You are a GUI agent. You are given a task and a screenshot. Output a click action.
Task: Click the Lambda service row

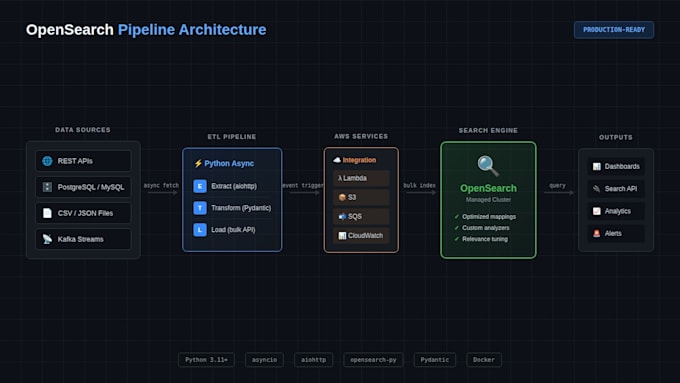click(x=361, y=178)
